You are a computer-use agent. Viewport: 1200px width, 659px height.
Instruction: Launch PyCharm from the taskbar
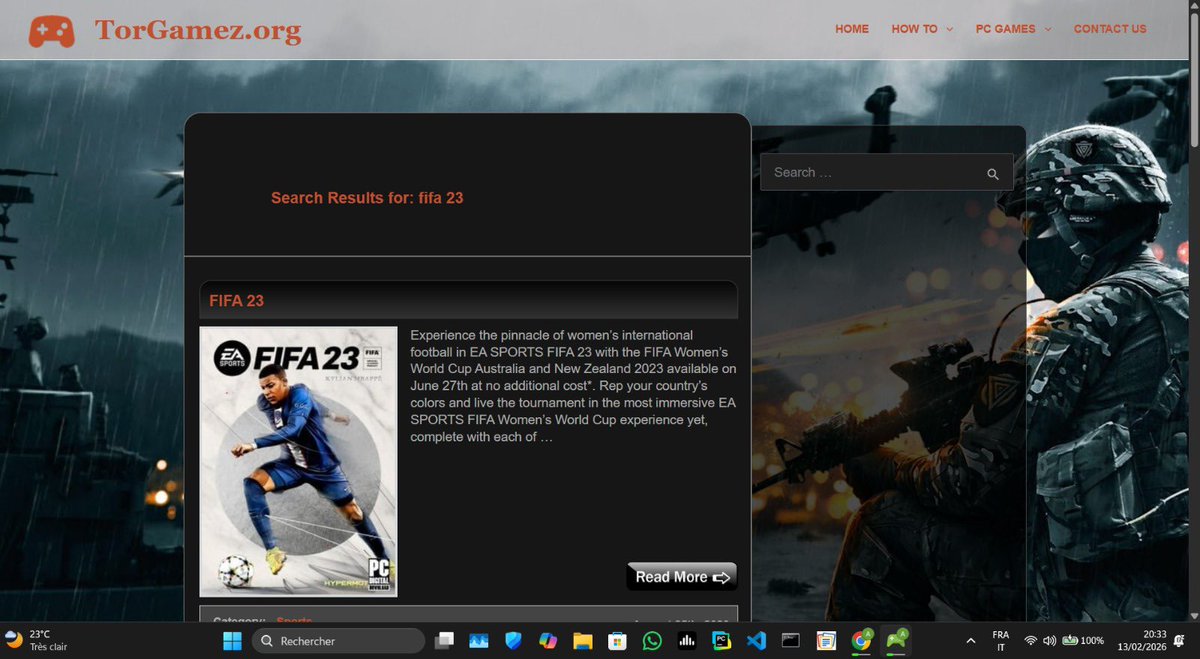click(x=722, y=641)
